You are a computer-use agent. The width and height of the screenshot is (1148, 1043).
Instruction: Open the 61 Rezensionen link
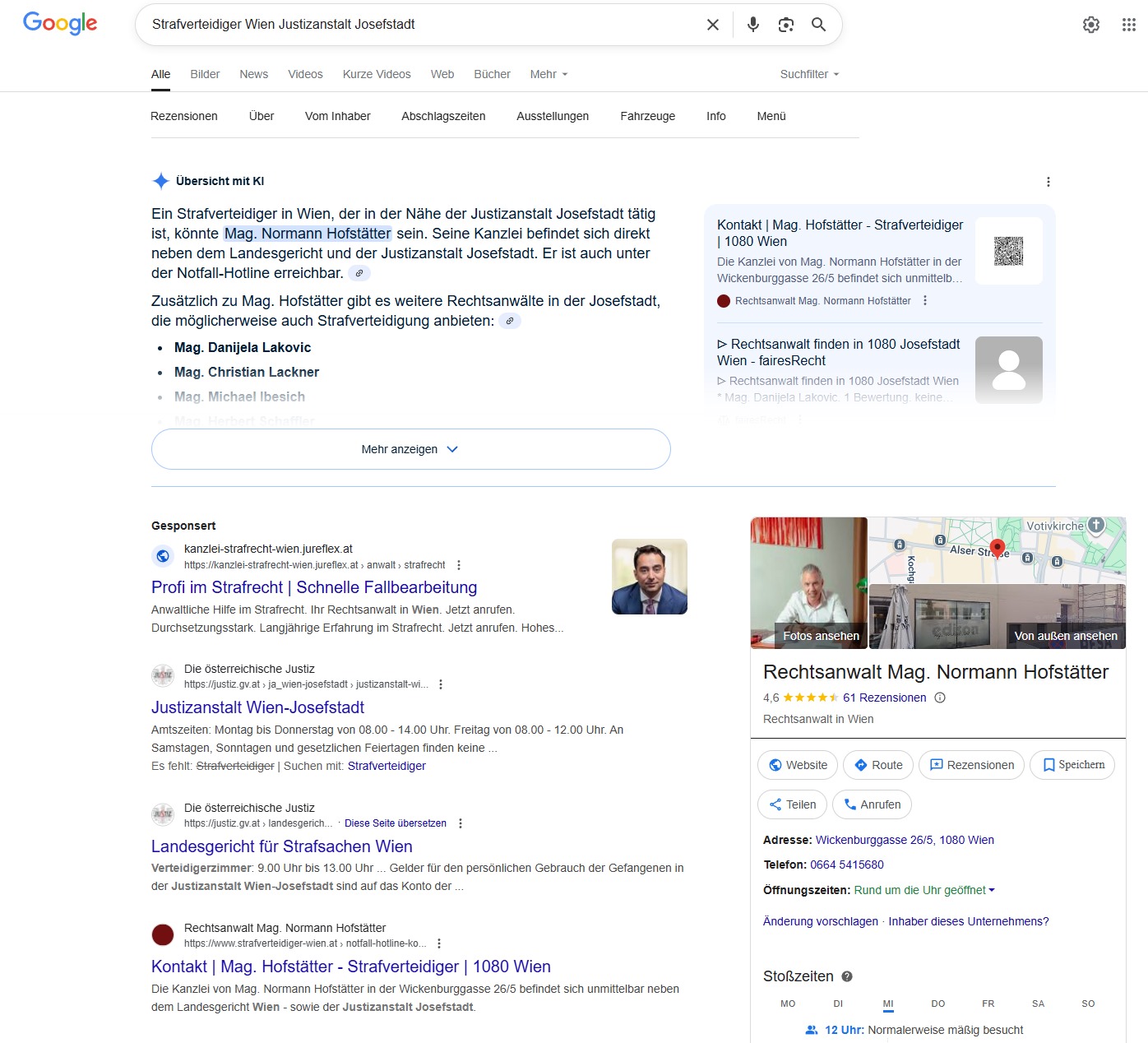click(885, 698)
